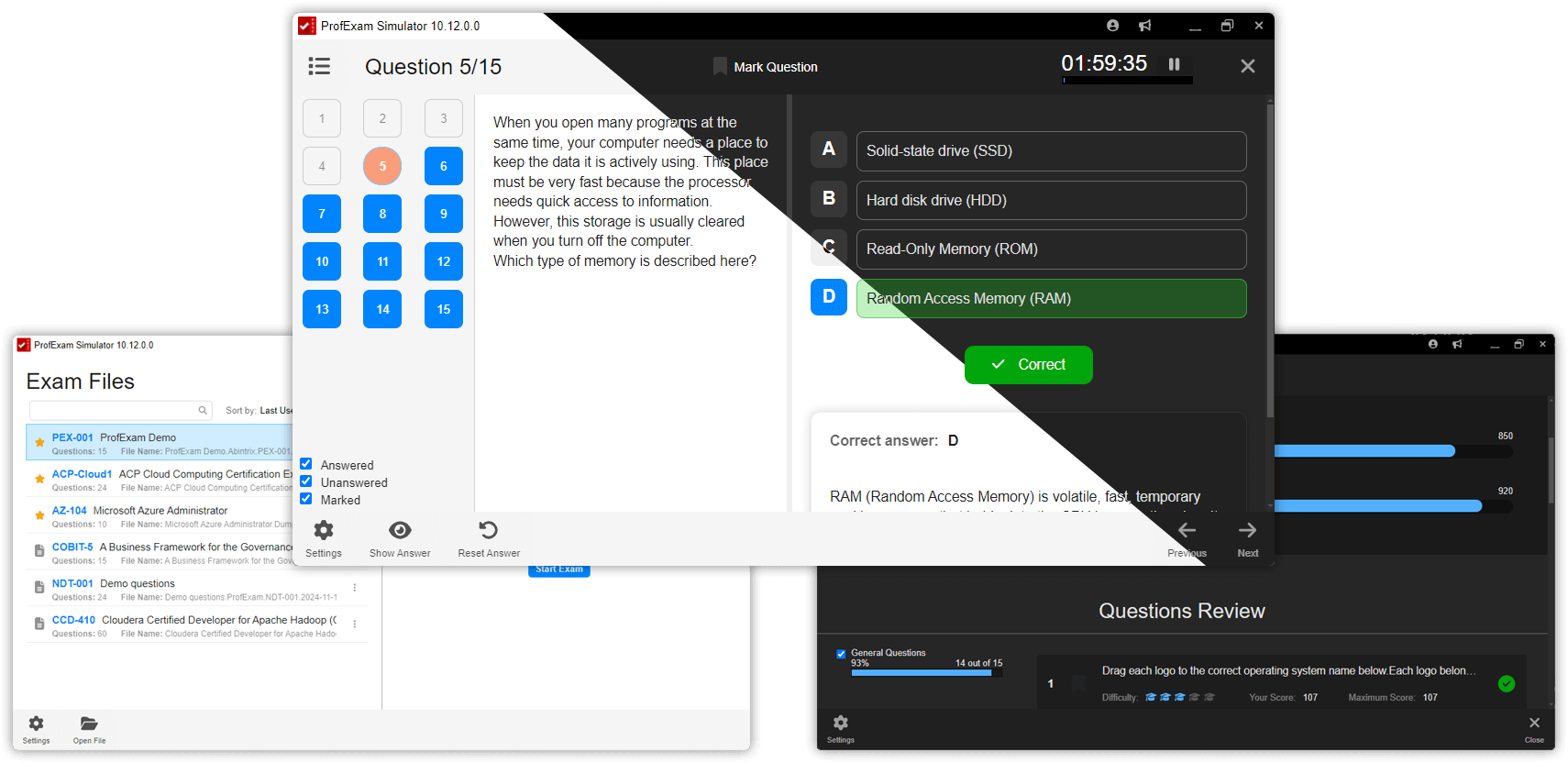Select the ACP-Cloud1 exam file
Image resolution: width=1568 pixels, height=763 pixels.
click(x=160, y=480)
